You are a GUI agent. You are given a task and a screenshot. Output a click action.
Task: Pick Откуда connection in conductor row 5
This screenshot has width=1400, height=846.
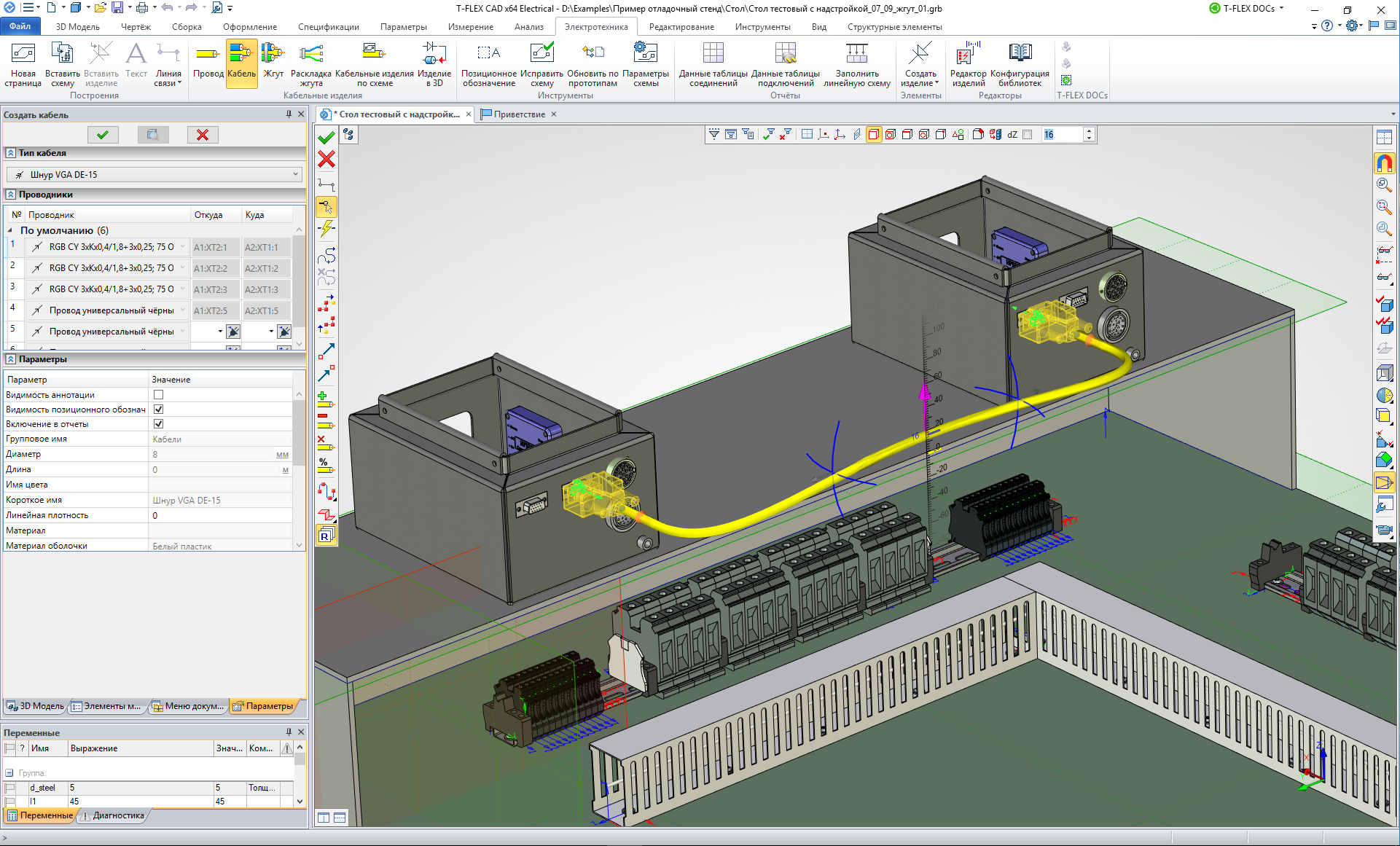pyautogui.click(x=233, y=332)
